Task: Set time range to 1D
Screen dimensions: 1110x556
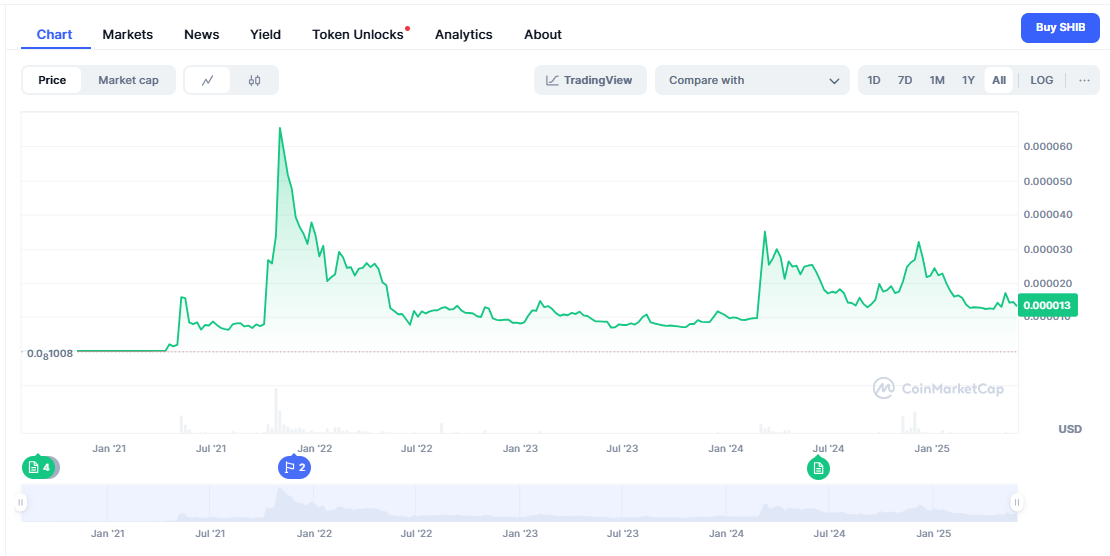Action: [874, 80]
